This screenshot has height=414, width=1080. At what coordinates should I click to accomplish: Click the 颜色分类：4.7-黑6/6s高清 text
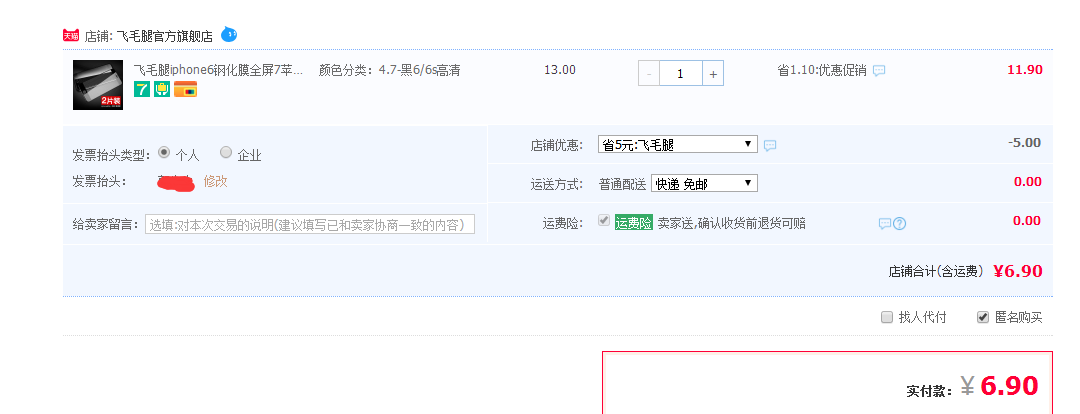(x=389, y=70)
